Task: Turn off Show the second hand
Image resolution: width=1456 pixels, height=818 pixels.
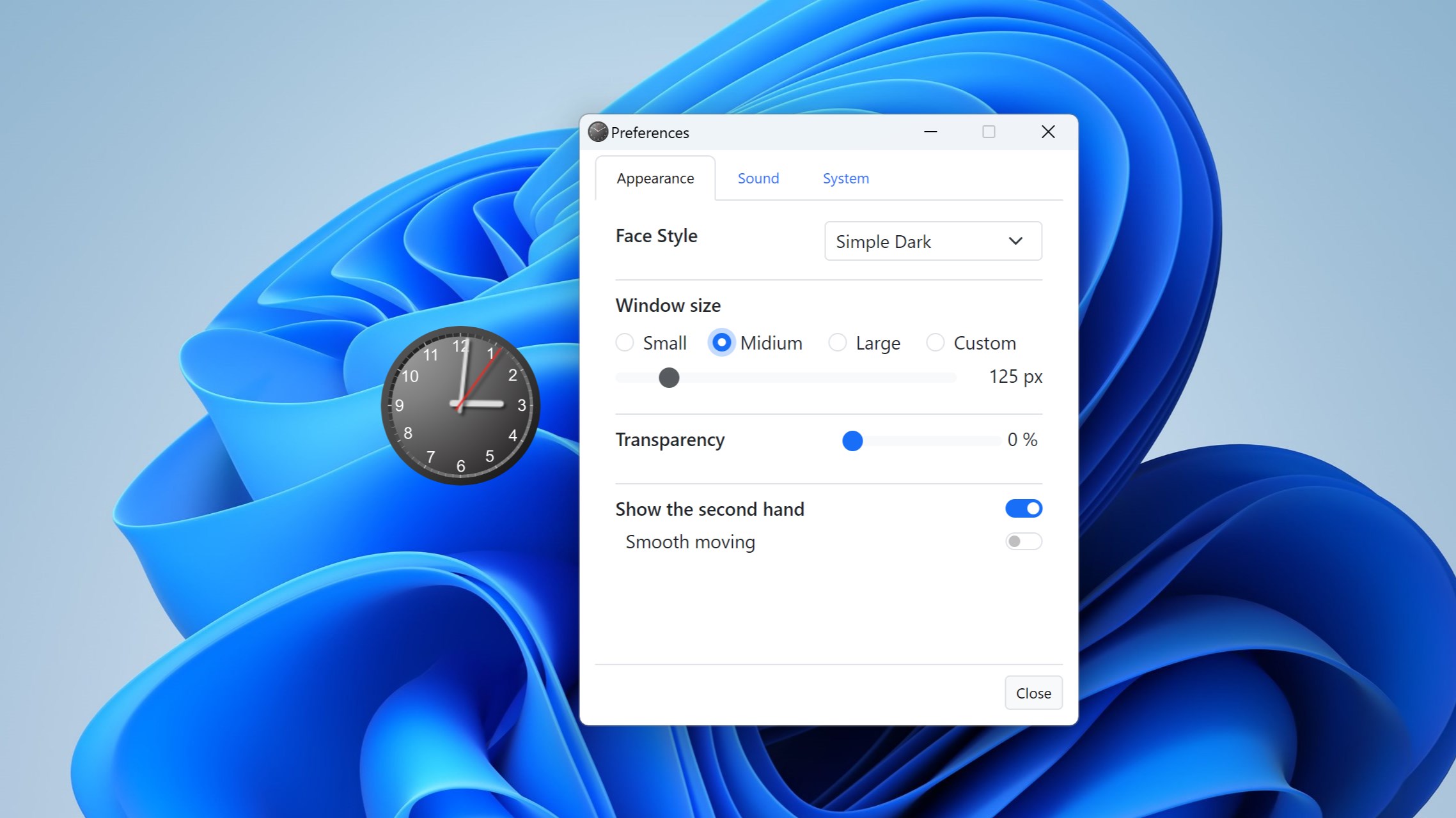Action: (x=1023, y=508)
